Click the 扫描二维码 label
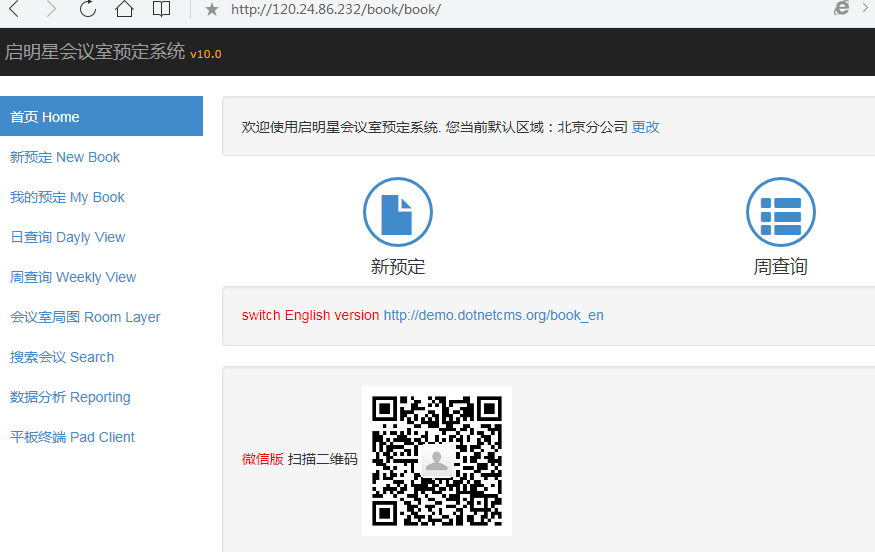875x552 pixels. (323, 459)
